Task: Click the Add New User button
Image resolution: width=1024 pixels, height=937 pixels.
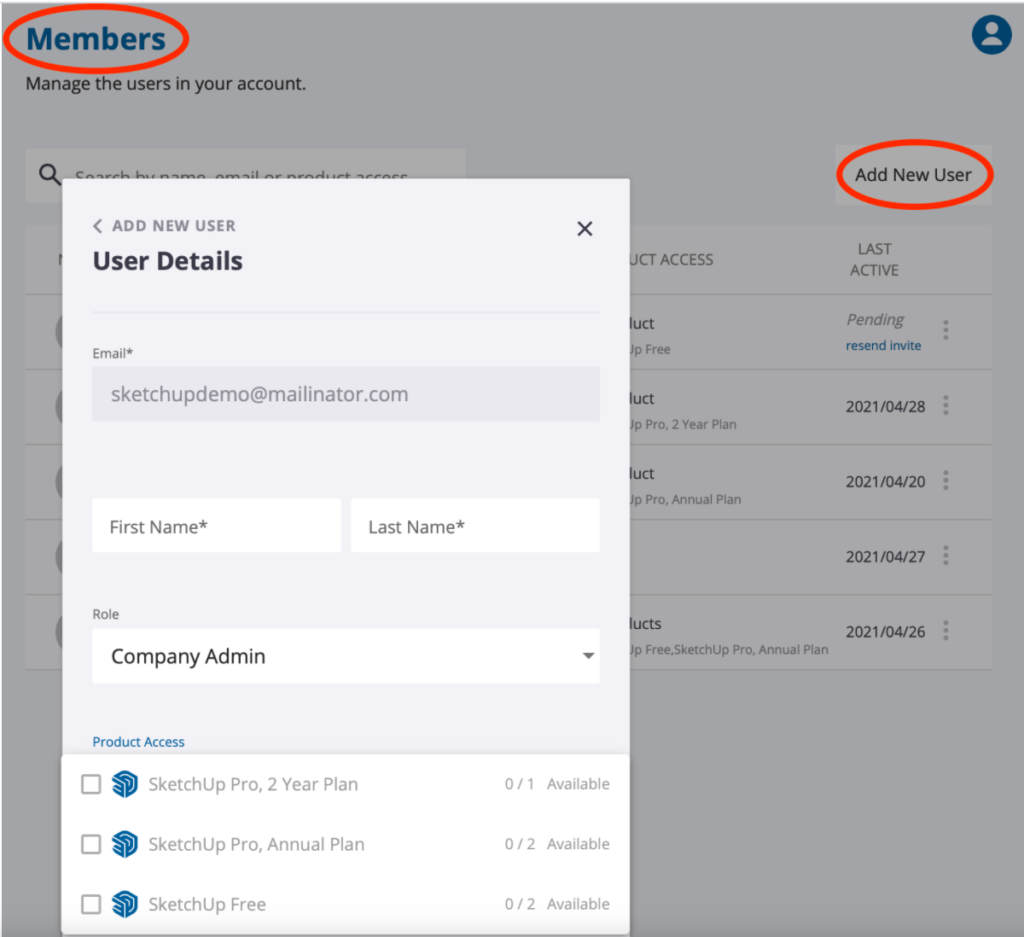Action: (x=913, y=175)
